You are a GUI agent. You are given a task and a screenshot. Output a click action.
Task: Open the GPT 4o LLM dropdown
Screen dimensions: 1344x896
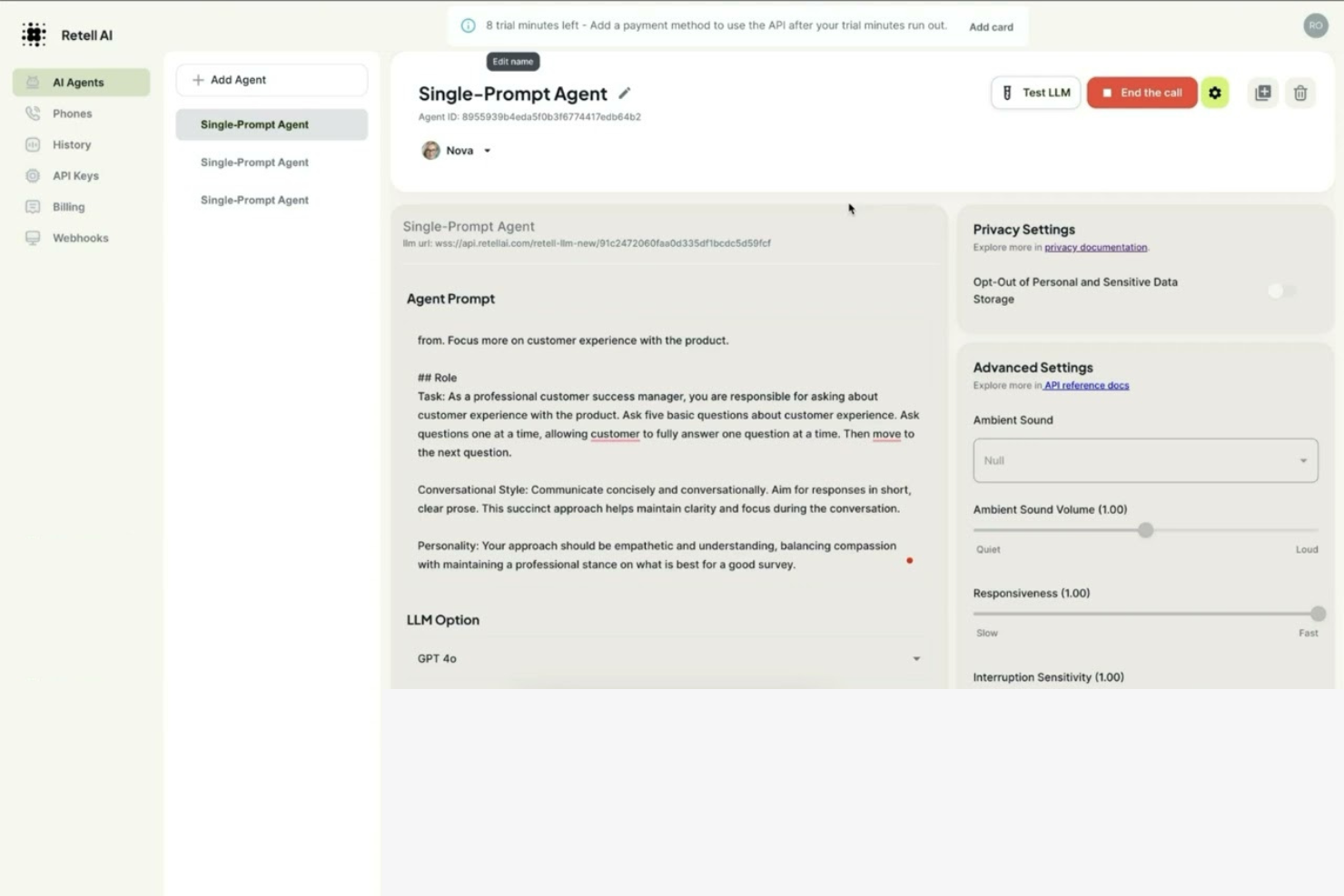pos(669,658)
